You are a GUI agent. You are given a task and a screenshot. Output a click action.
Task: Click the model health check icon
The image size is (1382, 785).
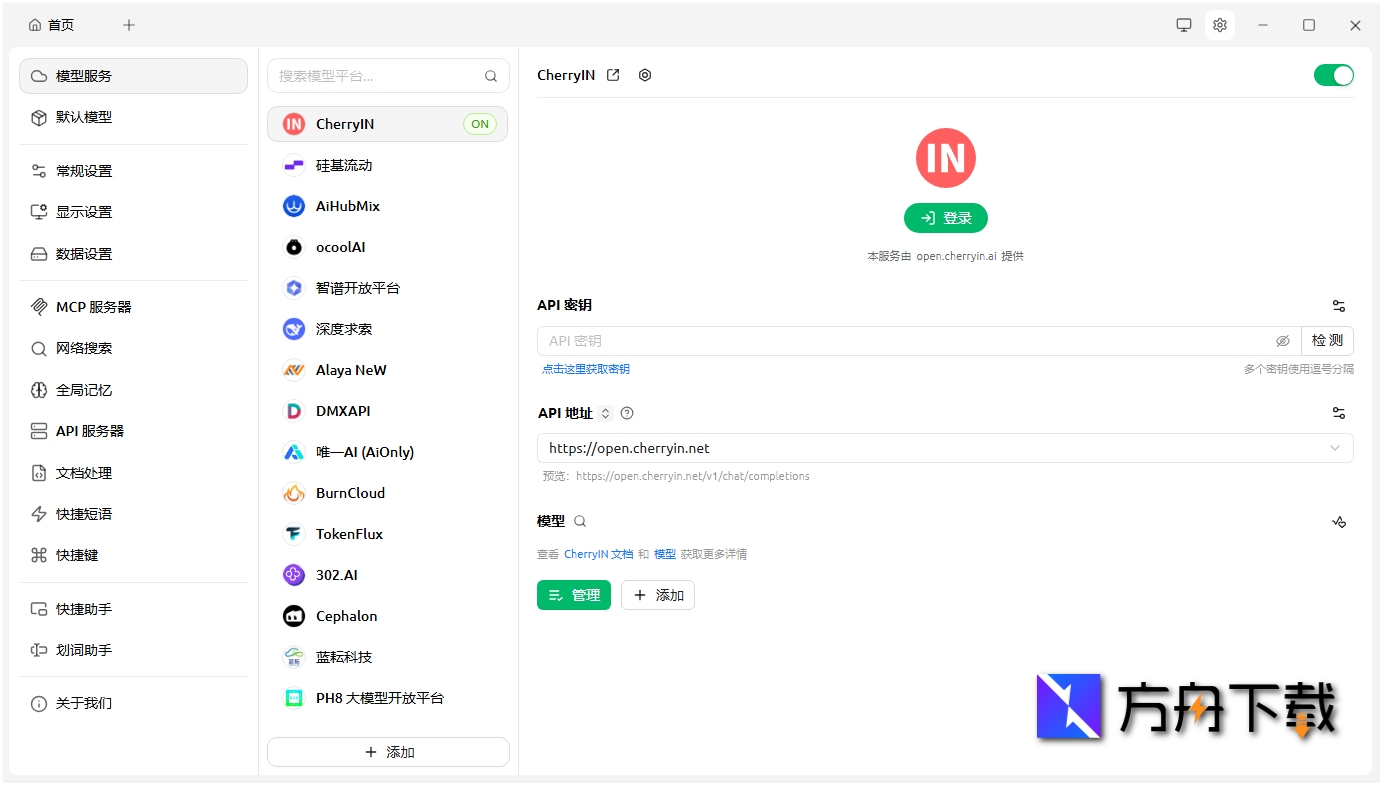[1339, 522]
